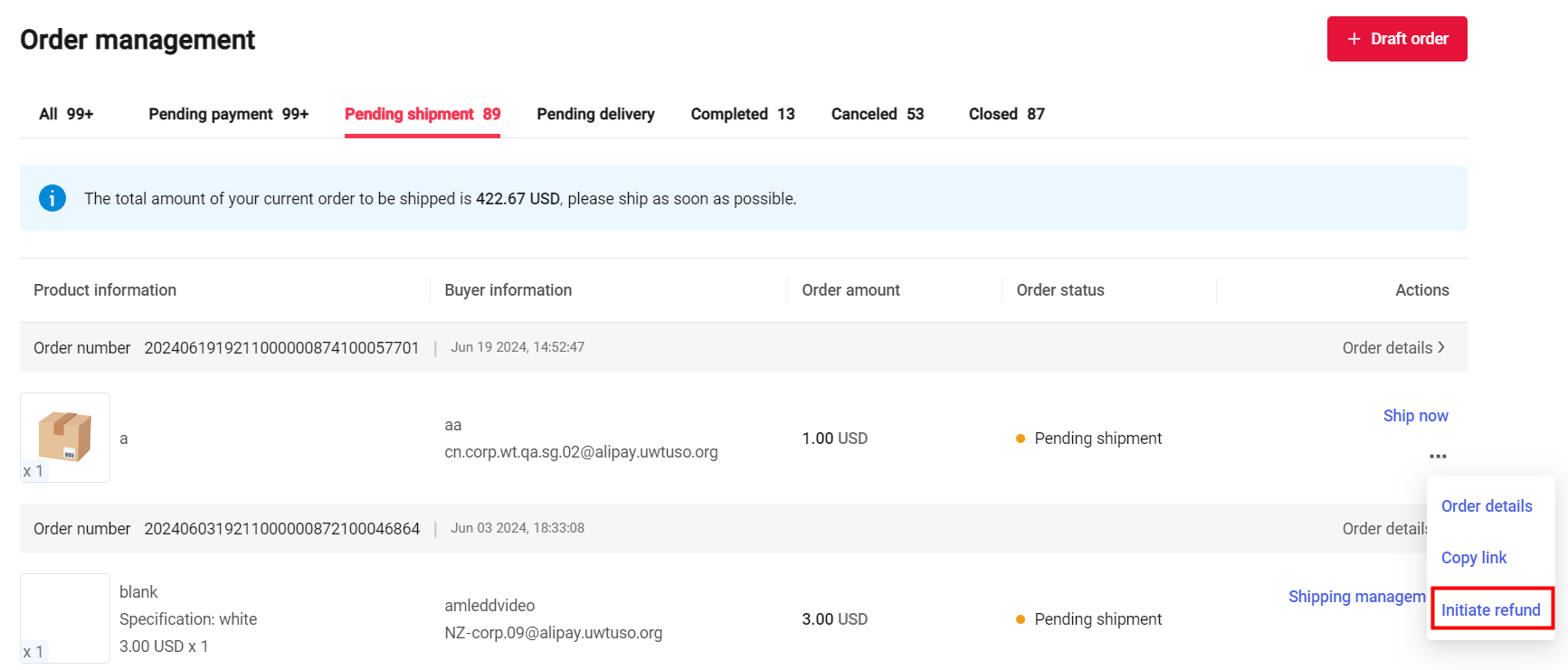The height and width of the screenshot is (670, 1568).
Task: Show the Completed orders tab
Action: tap(742, 114)
